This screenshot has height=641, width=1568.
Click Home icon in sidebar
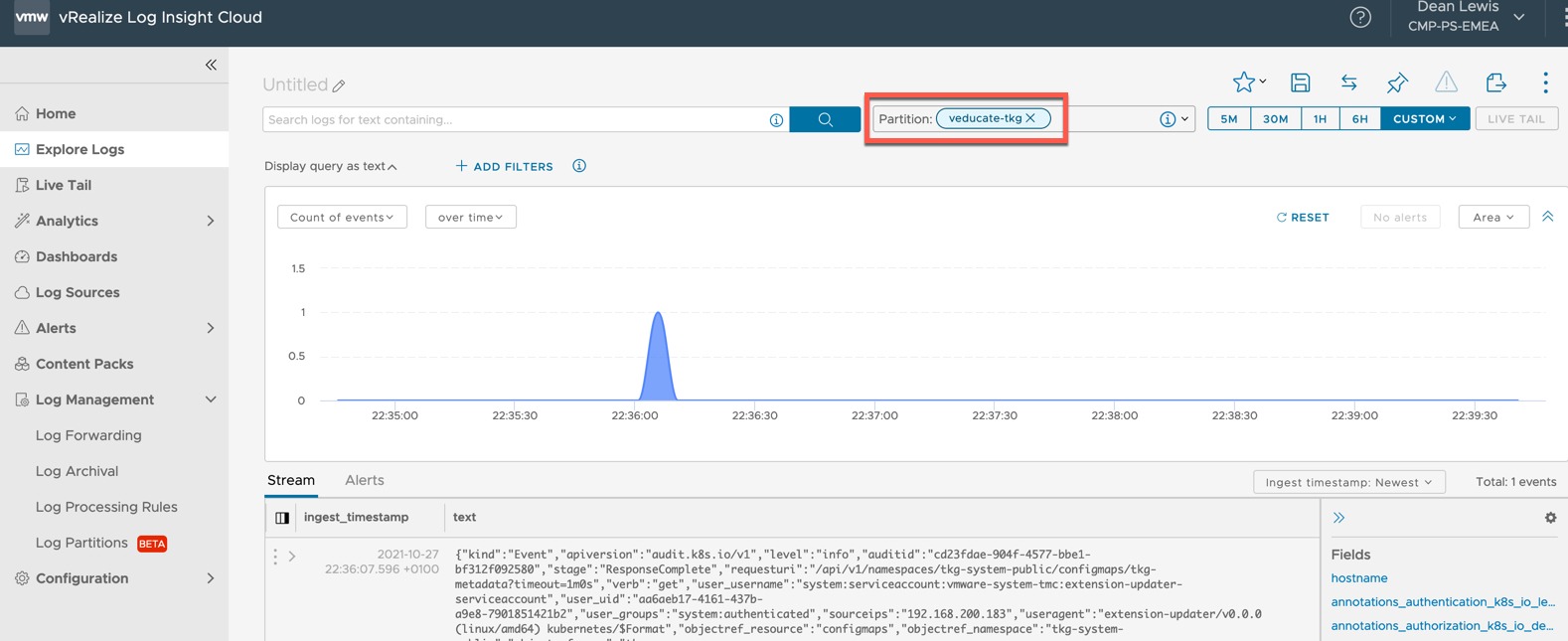(x=22, y=113)
